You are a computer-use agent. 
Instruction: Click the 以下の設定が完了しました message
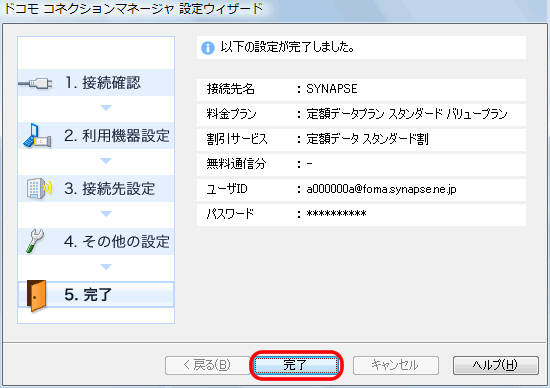tap(287, 47)
